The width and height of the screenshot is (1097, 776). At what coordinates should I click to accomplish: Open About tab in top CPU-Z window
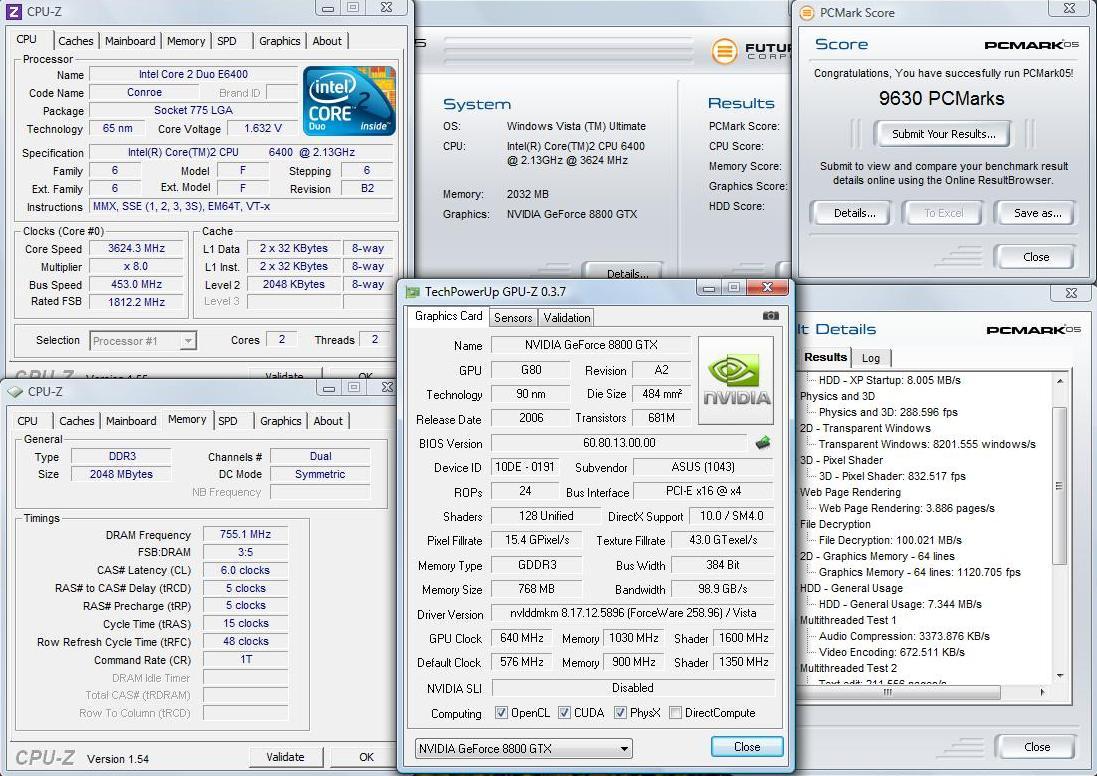click(327, 41)
